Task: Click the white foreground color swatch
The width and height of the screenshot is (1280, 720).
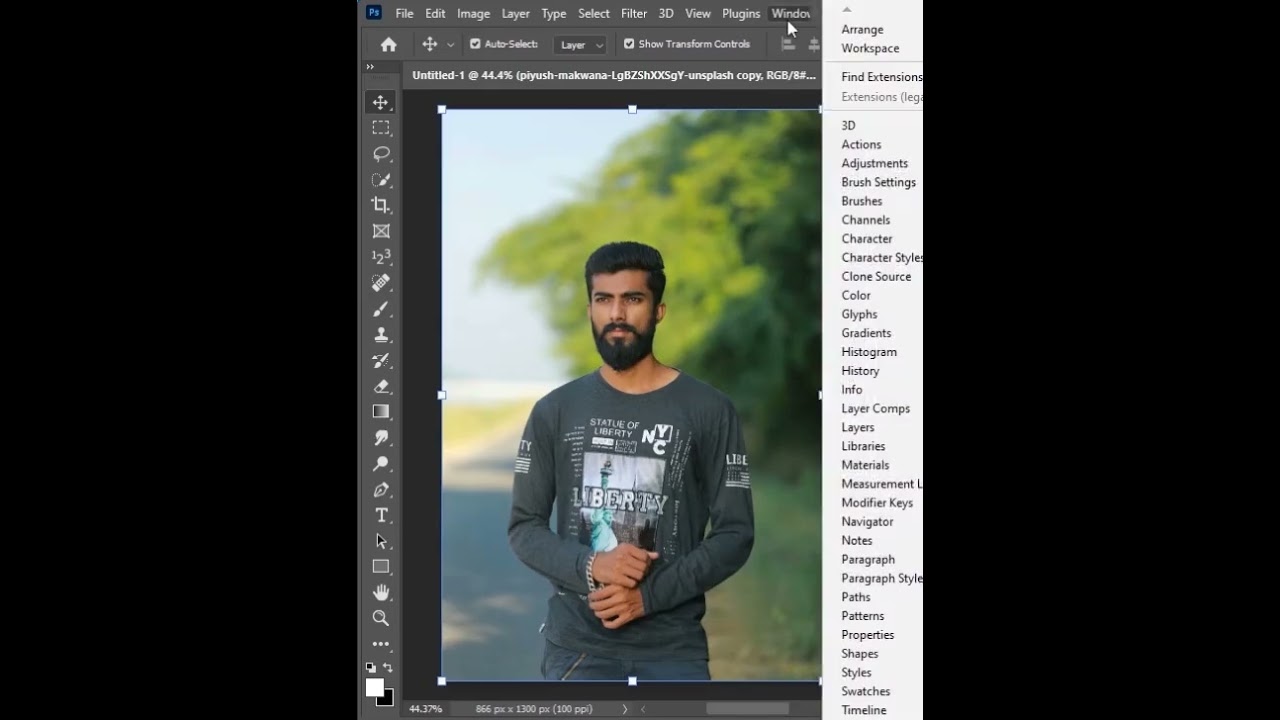Action: pyautogui.click(x=375, y=687)
